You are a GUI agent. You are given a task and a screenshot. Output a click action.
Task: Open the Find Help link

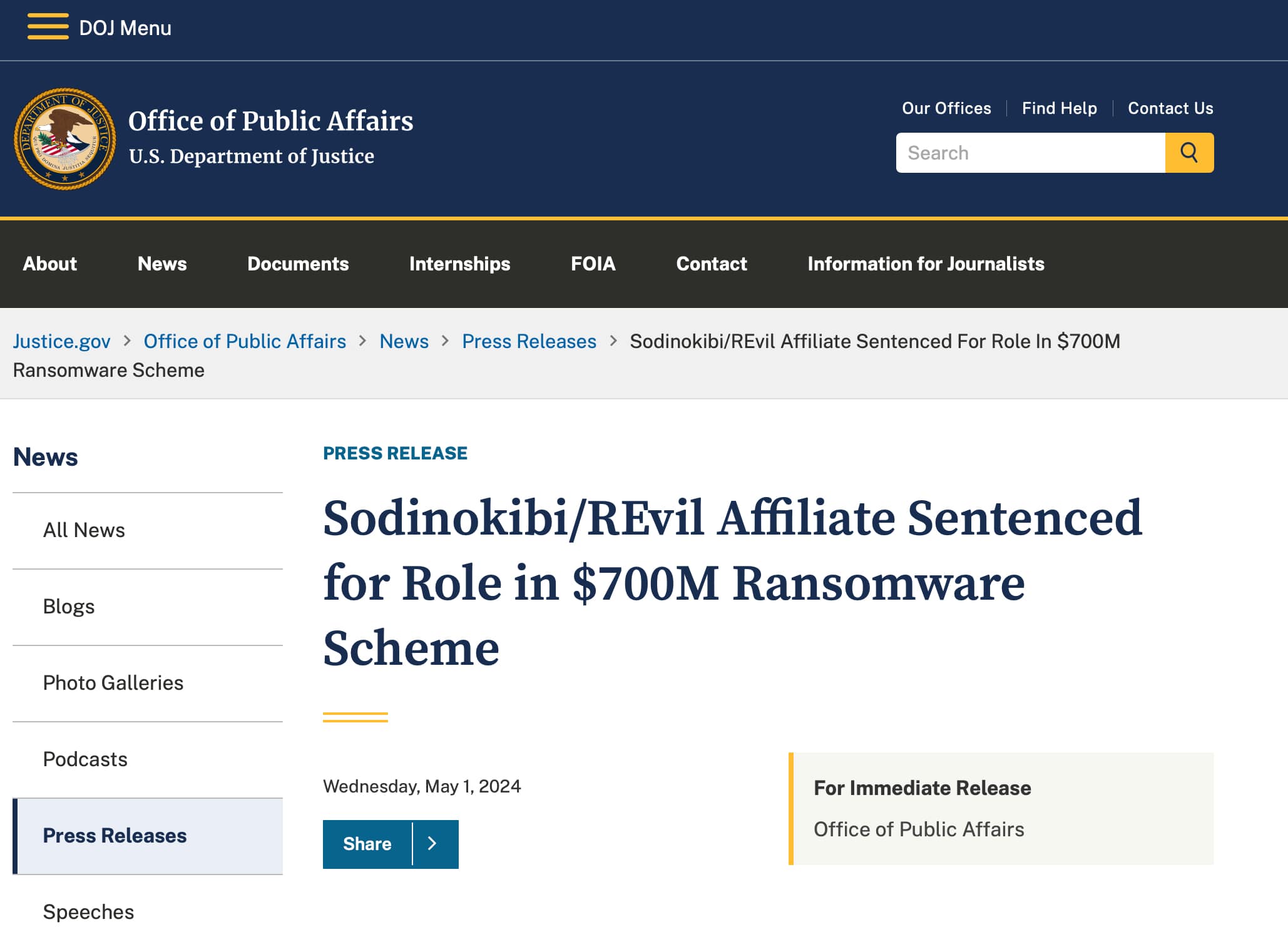(x=1060, y=108)
